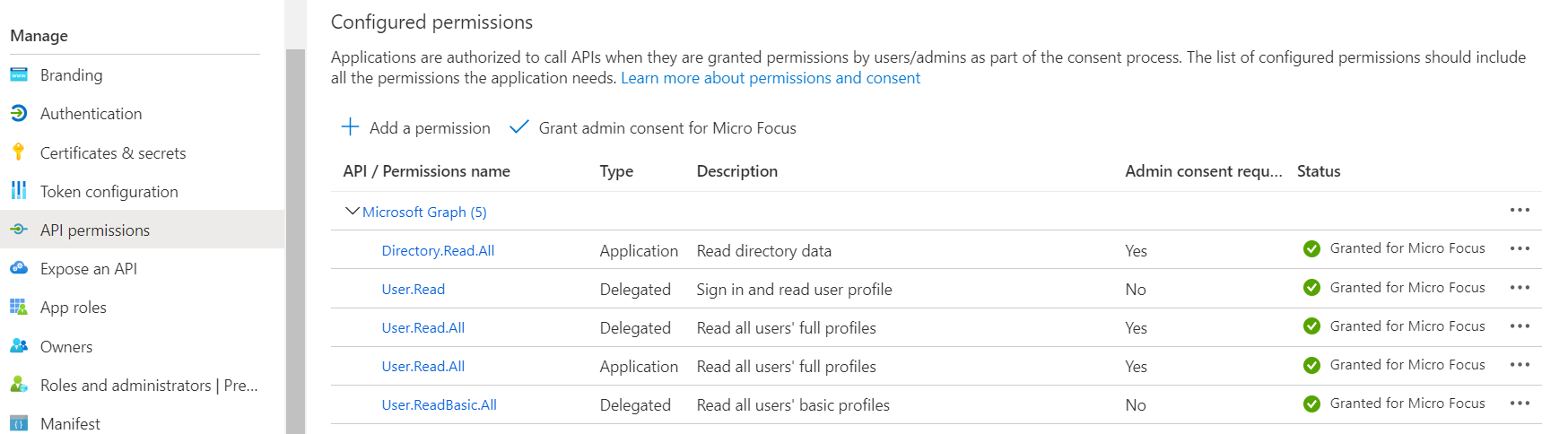Click the Token configuration icon
The height and width of the screenshot is (434, 1568).
pos(19,191)
